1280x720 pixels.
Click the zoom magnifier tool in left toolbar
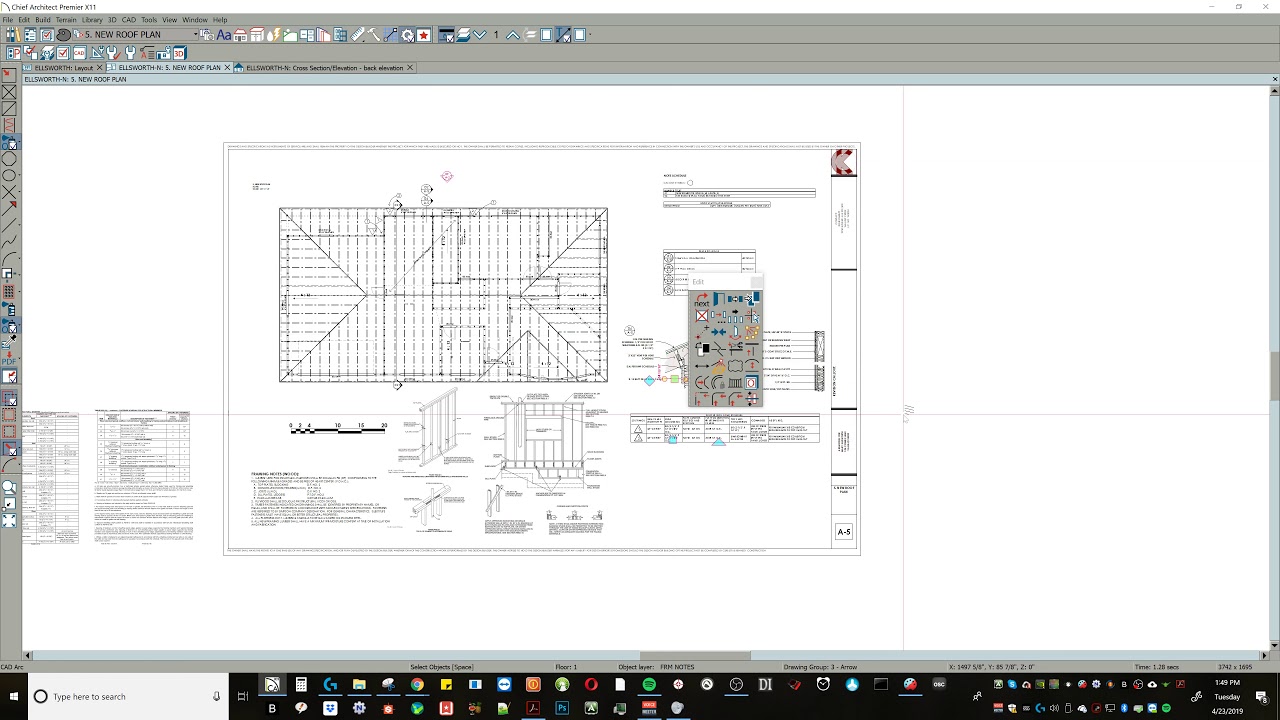pos(8,487)
